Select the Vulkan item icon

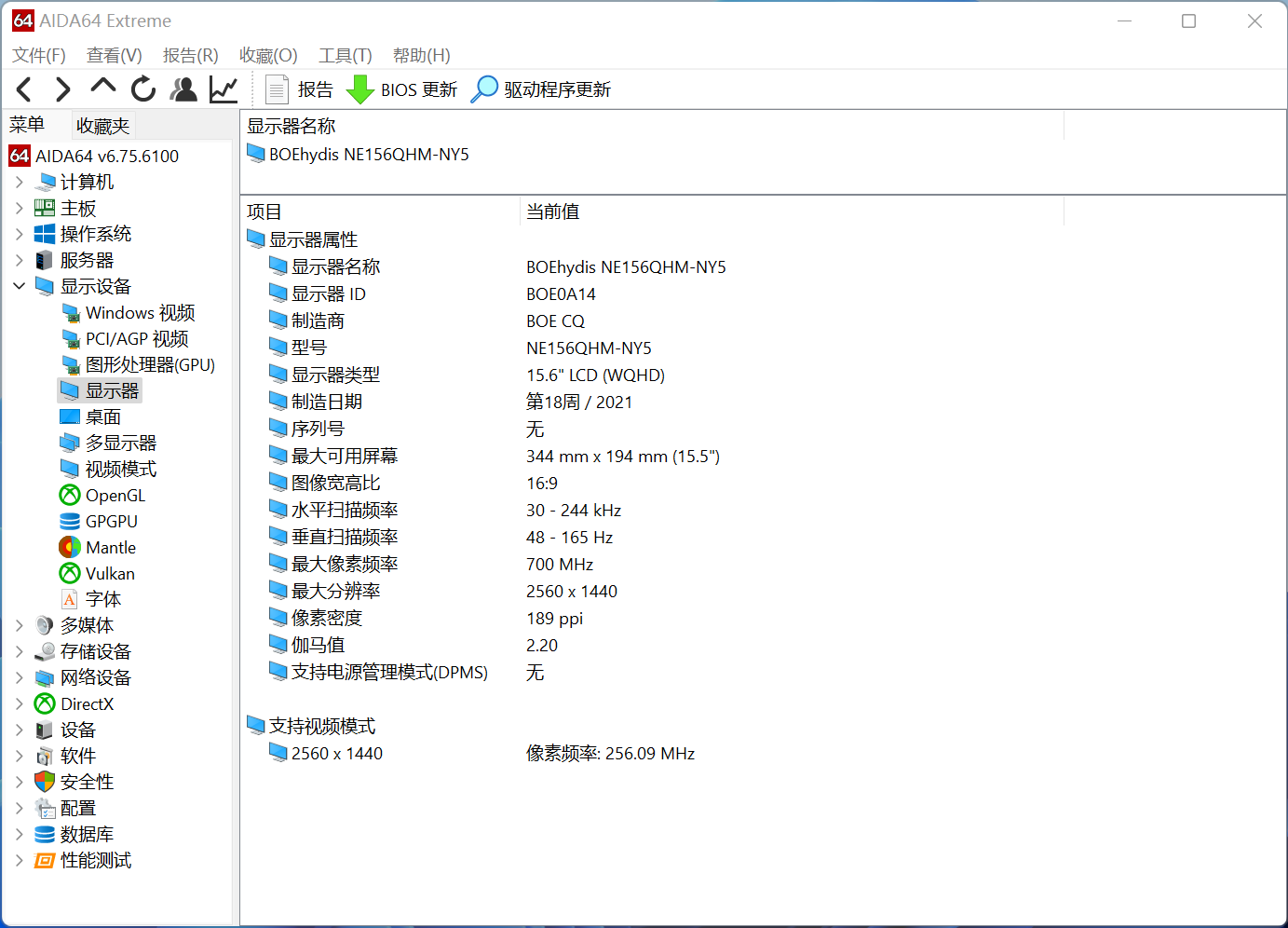[x=70, y=573]
